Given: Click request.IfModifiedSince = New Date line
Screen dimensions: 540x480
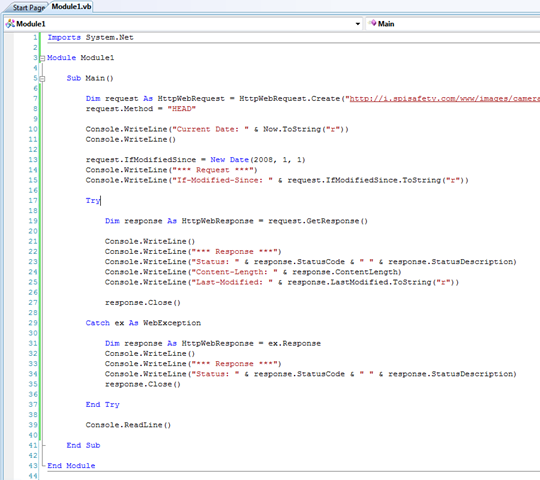Looking at the screenshot, I should (x=195, y=160).
